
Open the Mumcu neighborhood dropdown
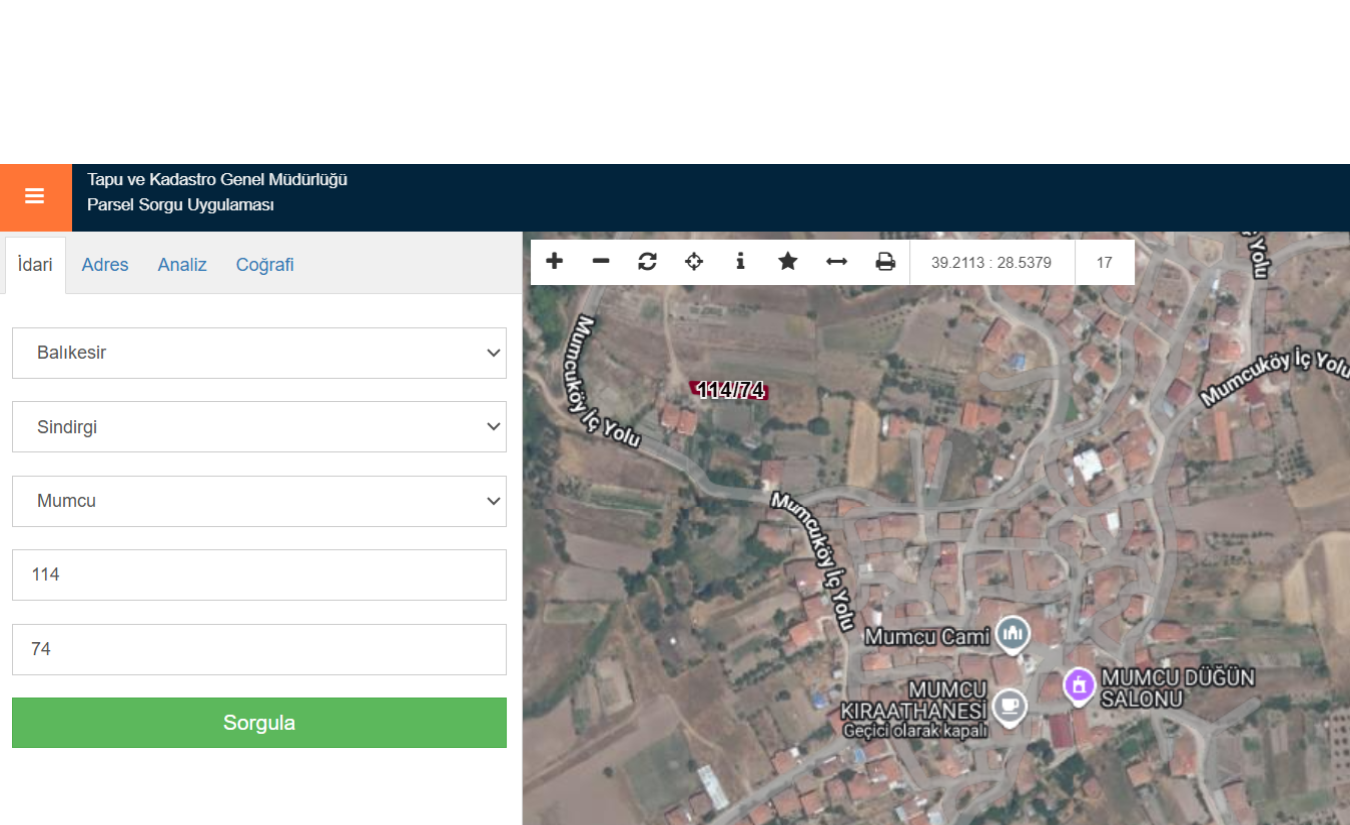point(259,501)
